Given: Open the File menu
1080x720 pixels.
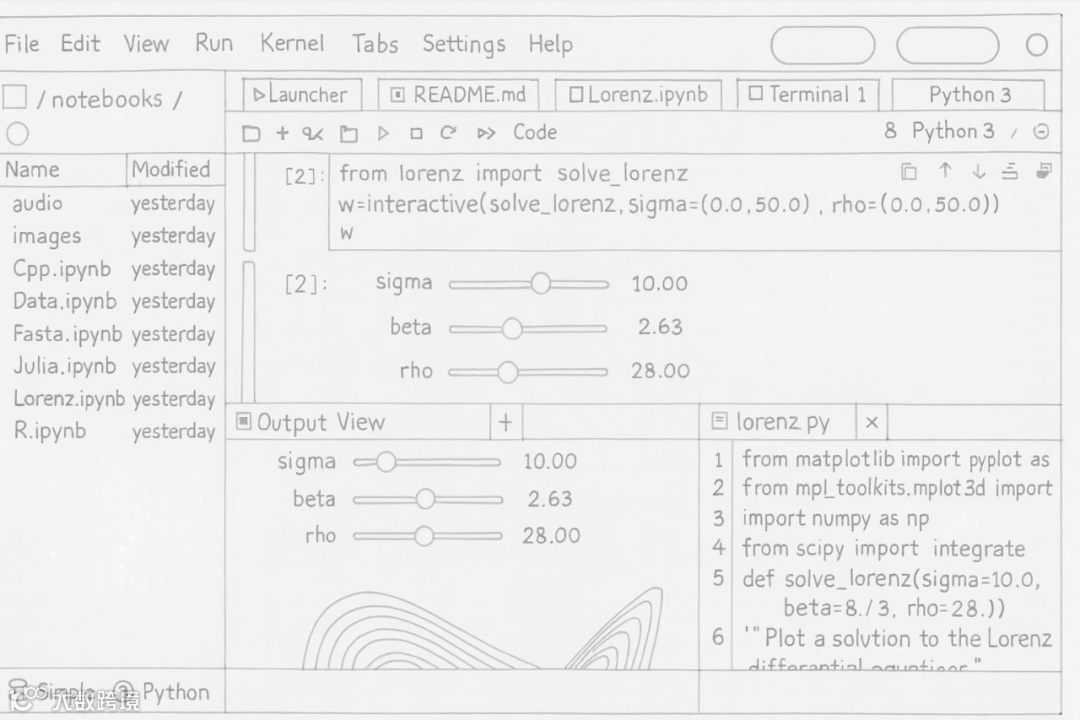Looking at the screenshot, I should tap(21, 44).
